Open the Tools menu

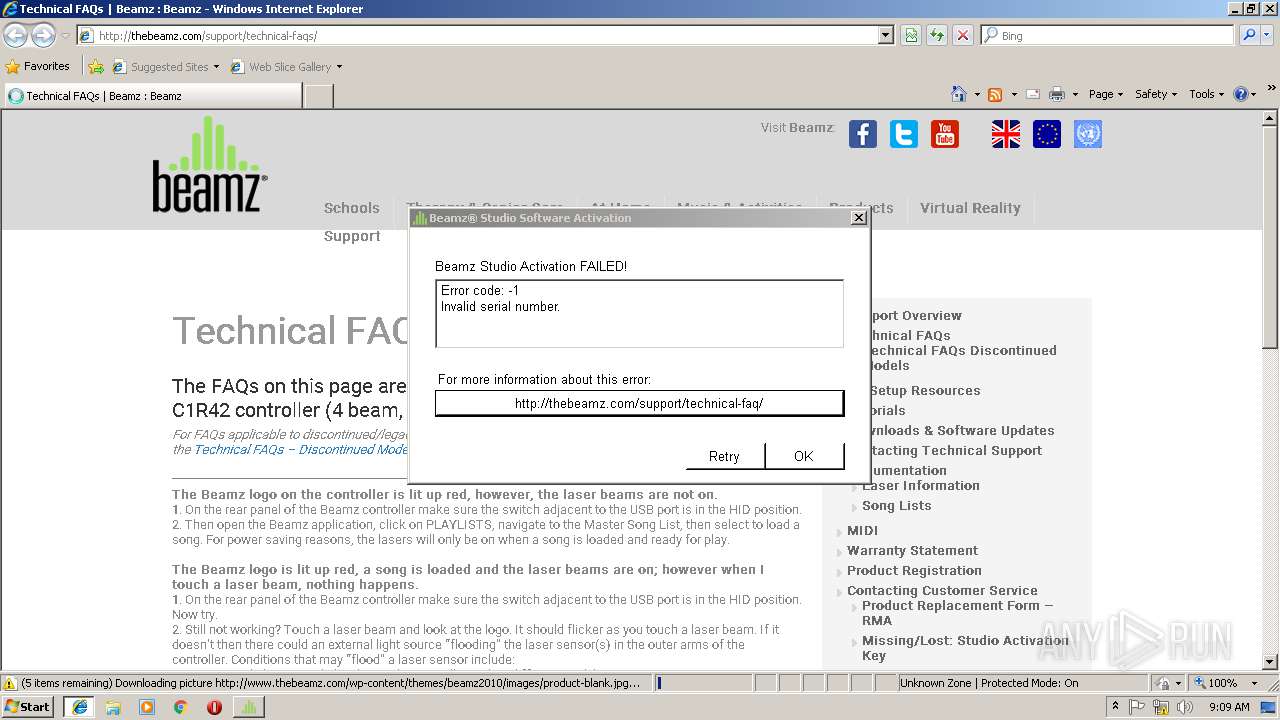pos(1207,94)
